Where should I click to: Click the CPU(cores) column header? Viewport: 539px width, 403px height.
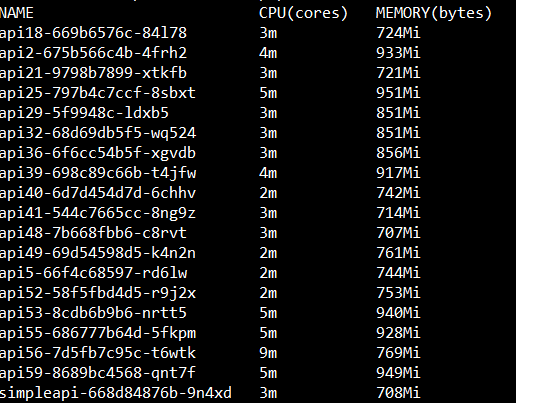[x=304, y=13]
